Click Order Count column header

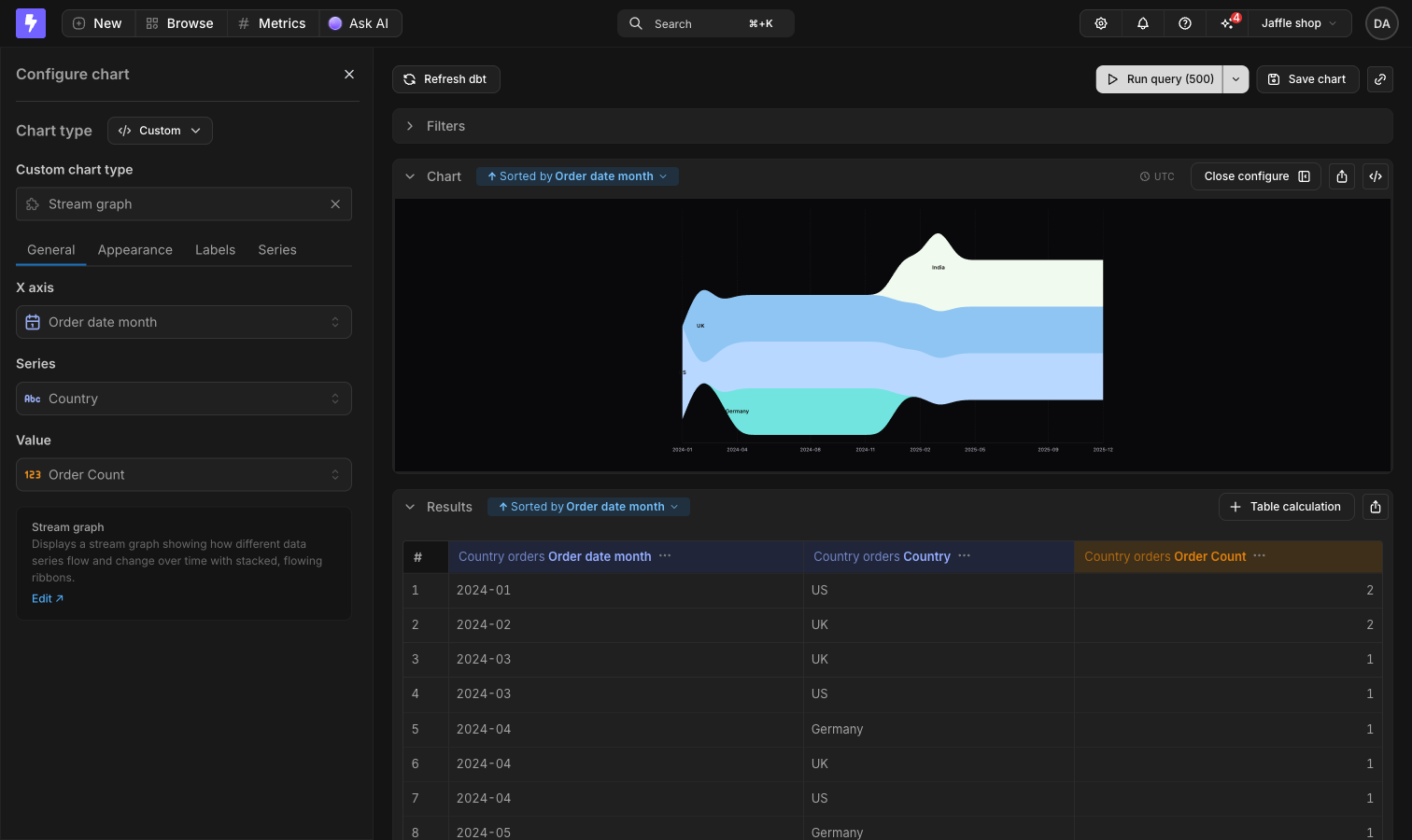coord(1229,556)
